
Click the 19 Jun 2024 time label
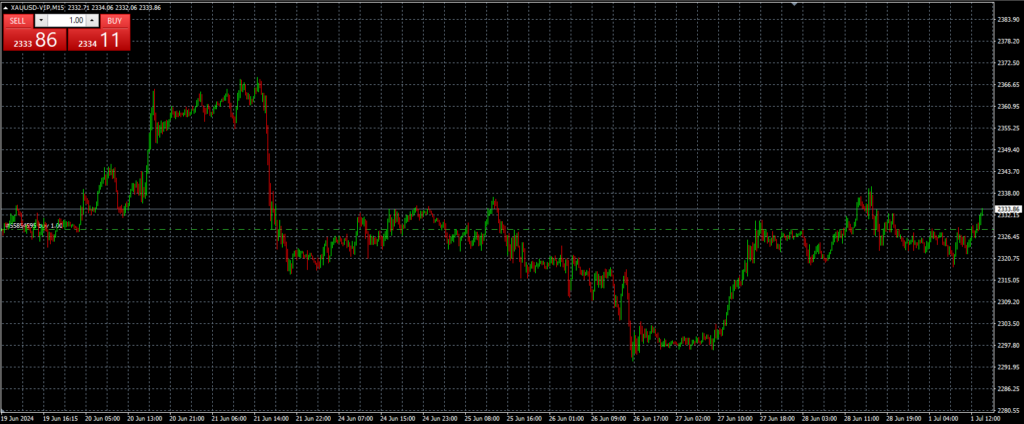pyautogui.click(x=20, y=418)
